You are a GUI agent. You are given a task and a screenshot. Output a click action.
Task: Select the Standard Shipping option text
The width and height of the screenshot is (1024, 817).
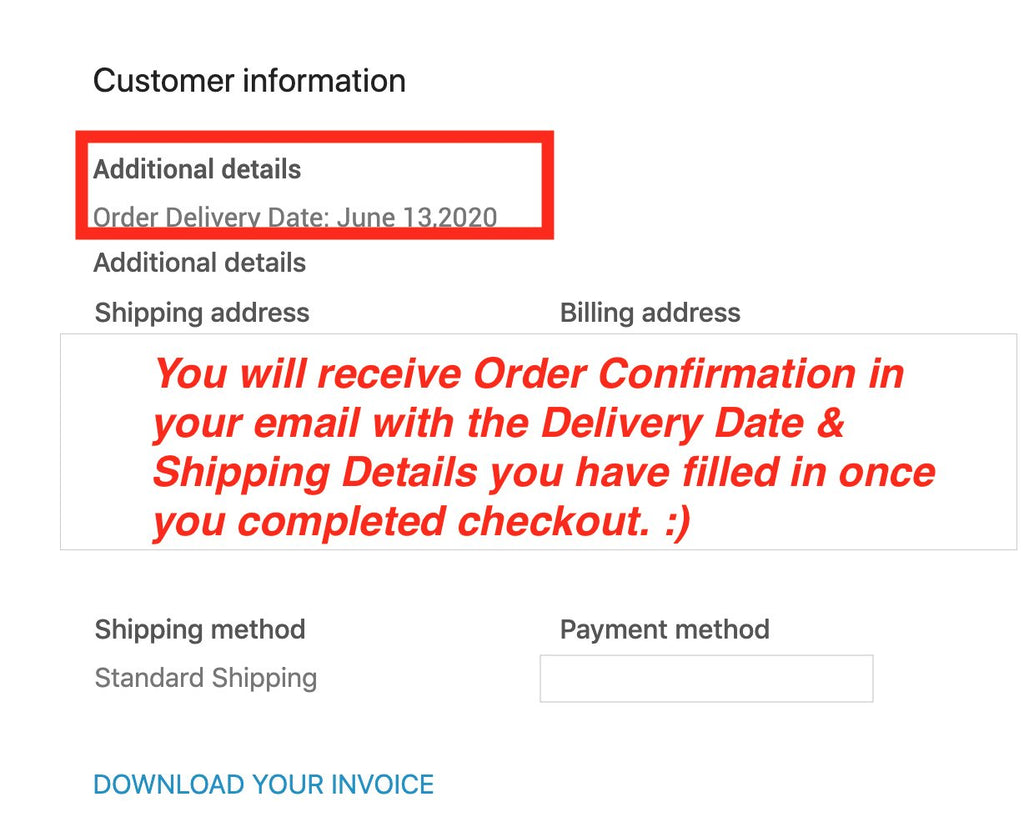(x=206, y=678)
